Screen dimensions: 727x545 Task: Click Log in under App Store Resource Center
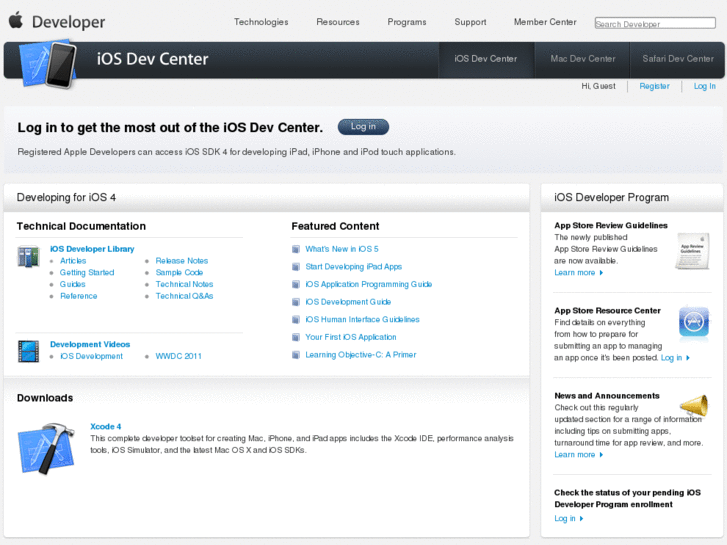(x=675, y=358)
